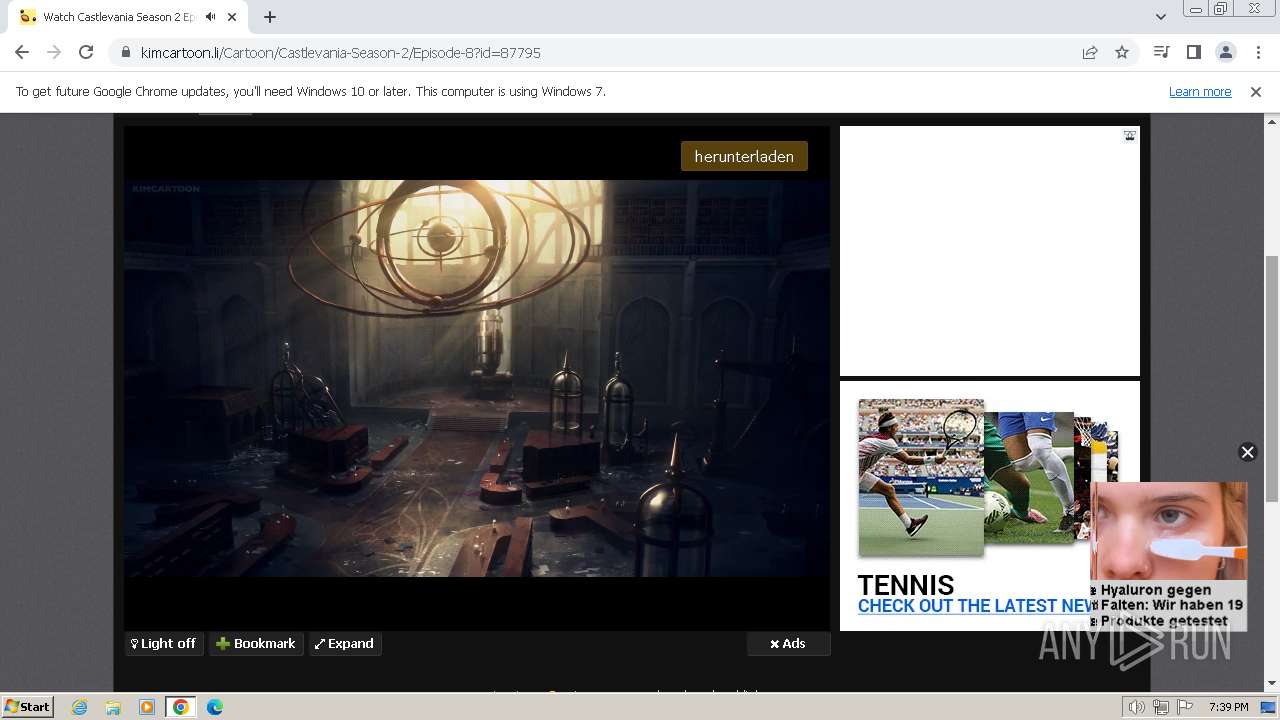This screenshot has height=720, width=1280.
Task: Open Microsoft Edge from taskbar
Action: (215, 707)
